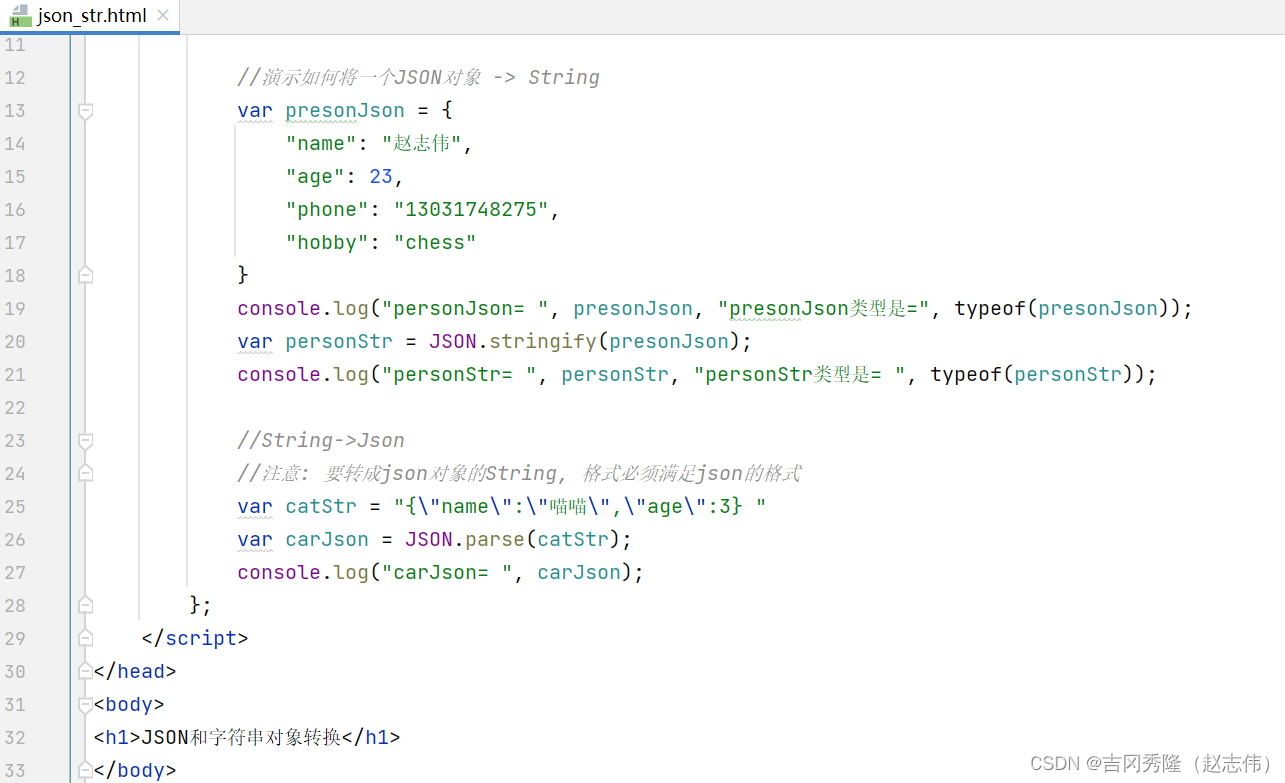
Task: Click typeof on line 19
Action: coord(990,308)
